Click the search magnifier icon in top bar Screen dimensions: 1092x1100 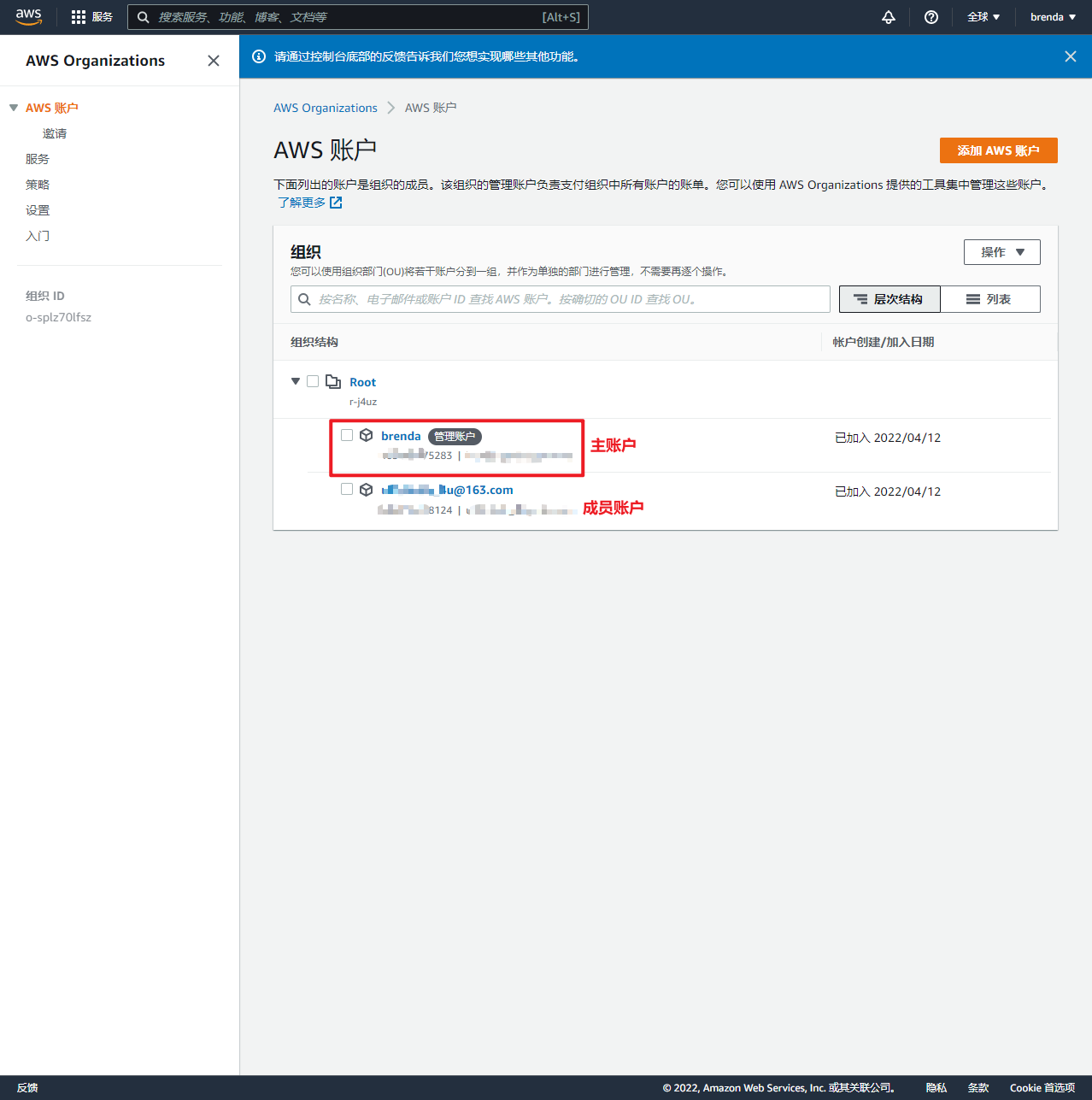[x=144, y=17]
